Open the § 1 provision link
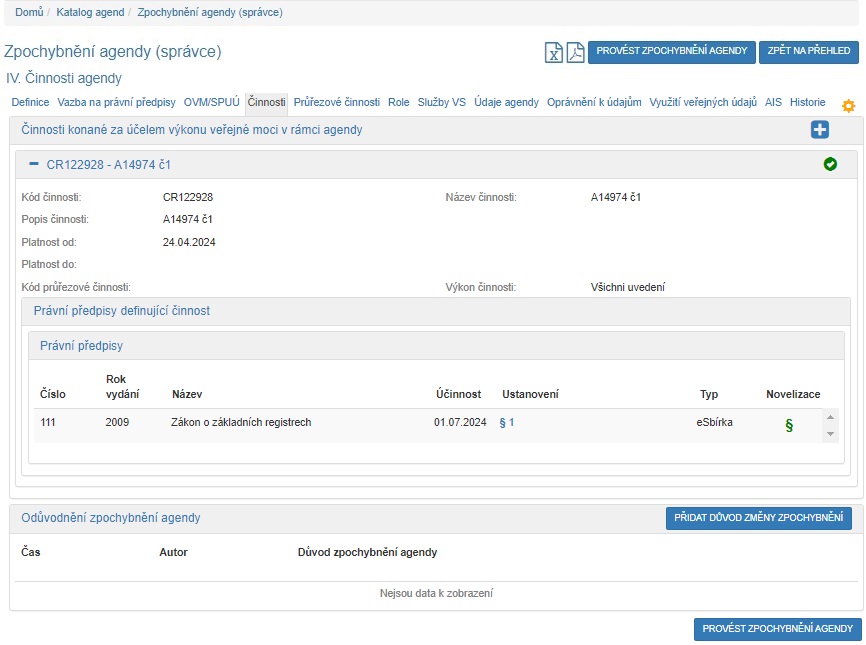The height and width of the screenshot is (645, 866). click(507, 423)
